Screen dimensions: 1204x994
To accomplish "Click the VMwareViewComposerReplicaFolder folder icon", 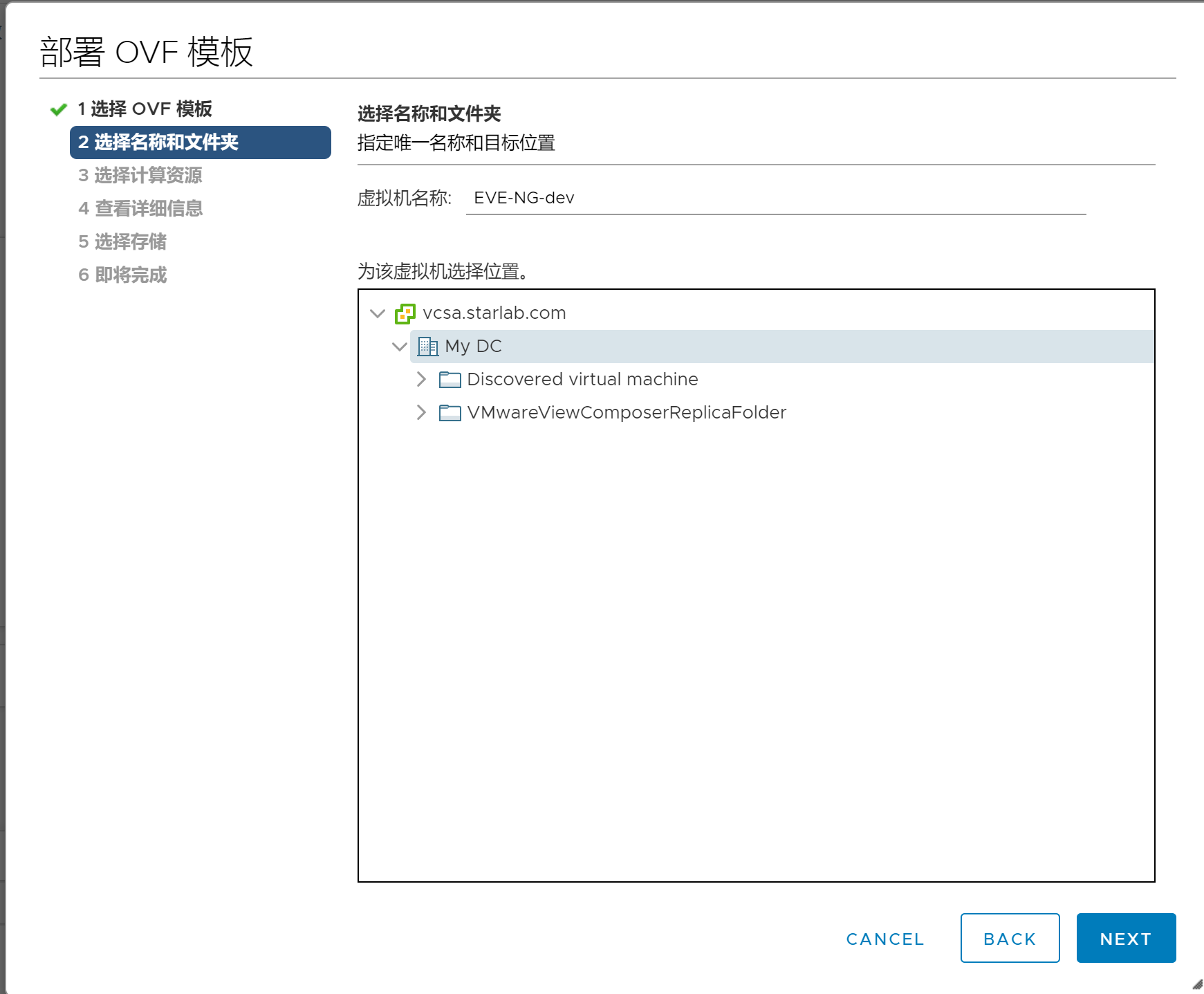I will (450, 413).
